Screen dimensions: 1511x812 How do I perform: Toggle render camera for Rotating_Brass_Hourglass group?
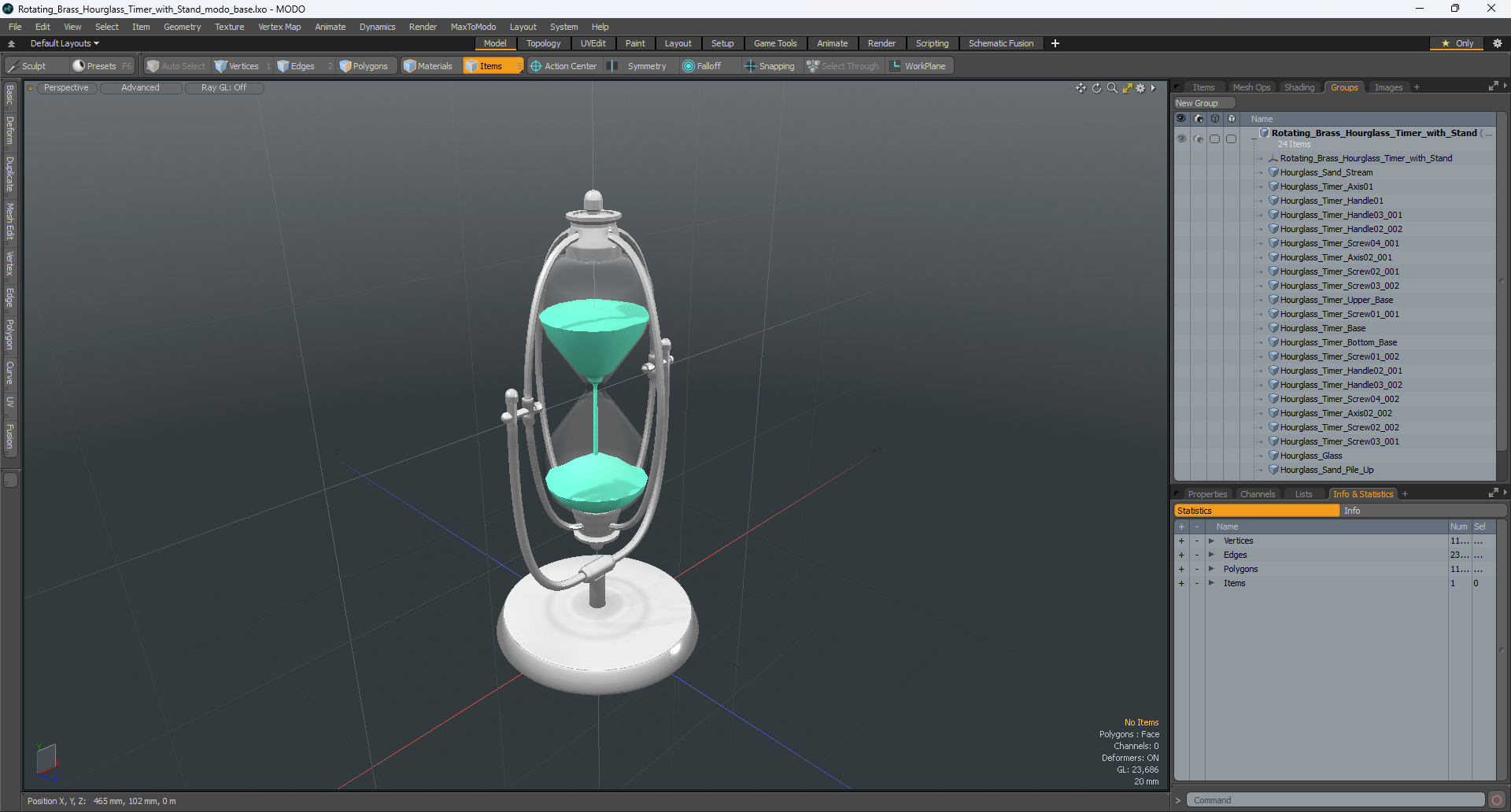1199,138
